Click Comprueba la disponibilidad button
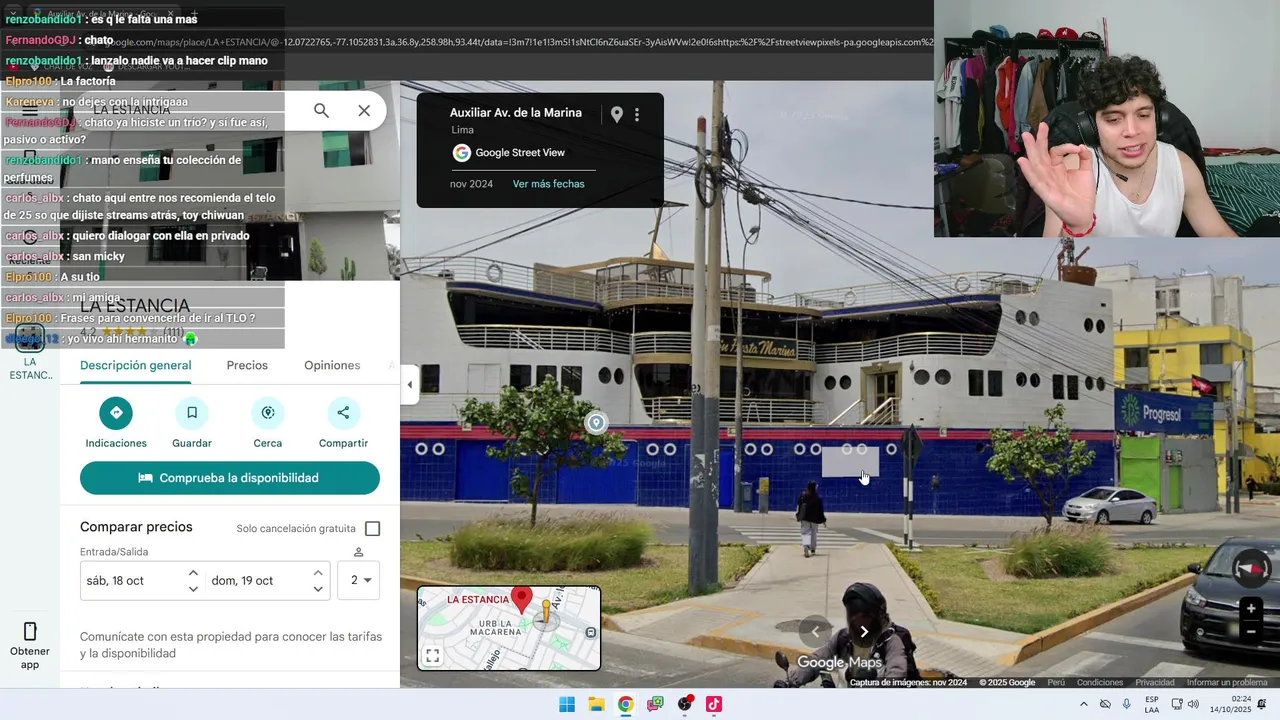The image size is (1280, 720). tap(230, 478)
